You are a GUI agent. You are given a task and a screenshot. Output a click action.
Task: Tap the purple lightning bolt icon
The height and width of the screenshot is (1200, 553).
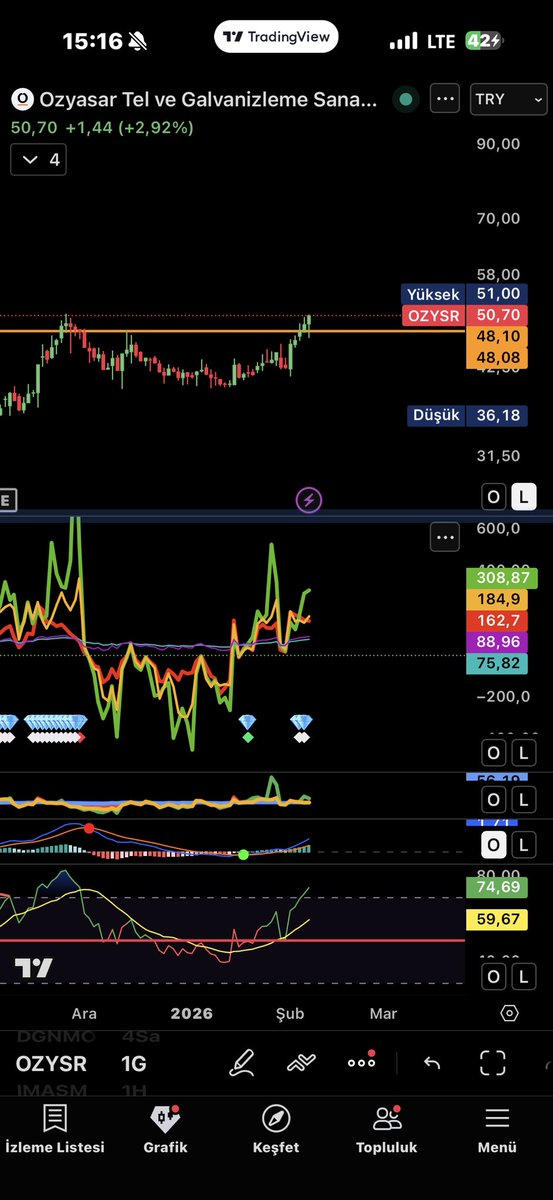click(309, 500)
